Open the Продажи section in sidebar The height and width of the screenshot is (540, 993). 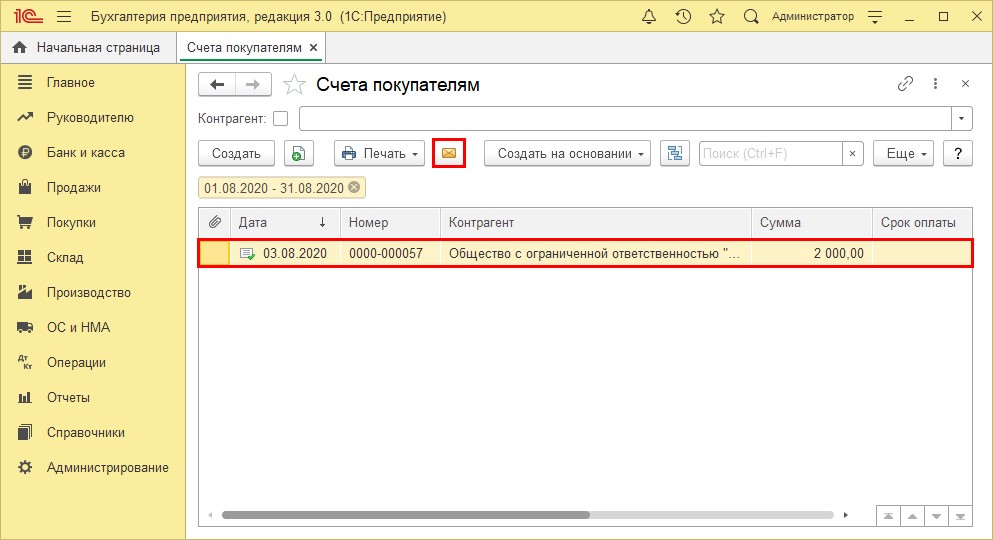tap(73, 187)
